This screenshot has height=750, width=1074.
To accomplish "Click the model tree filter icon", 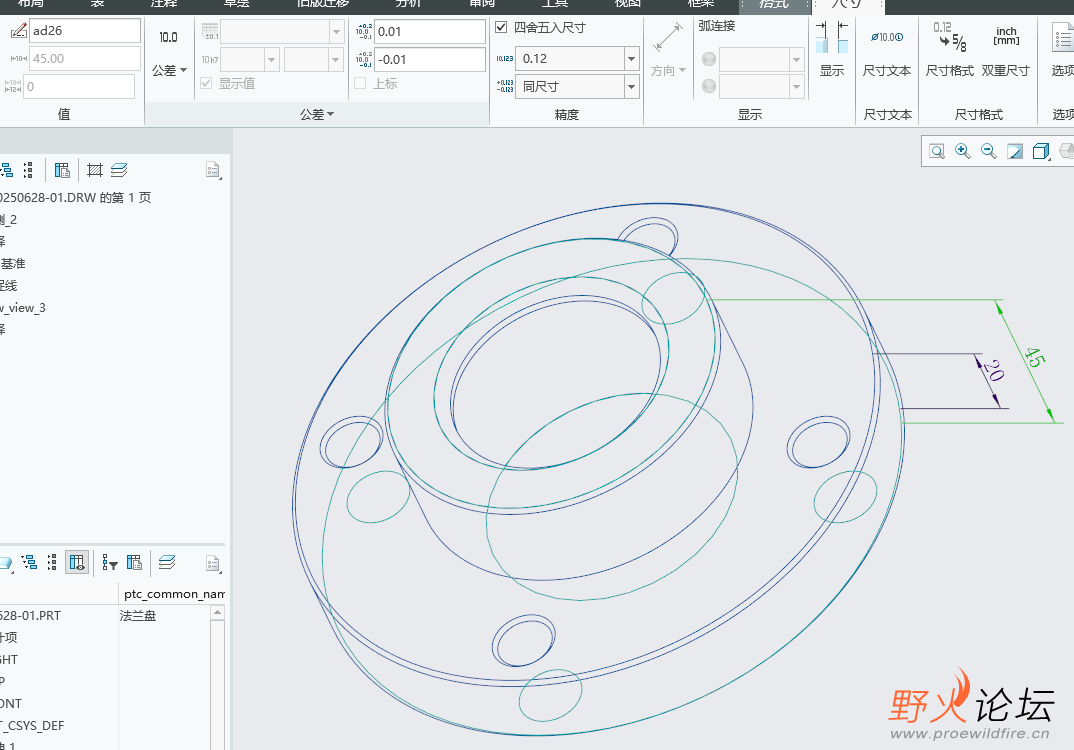I will point(110,563).
